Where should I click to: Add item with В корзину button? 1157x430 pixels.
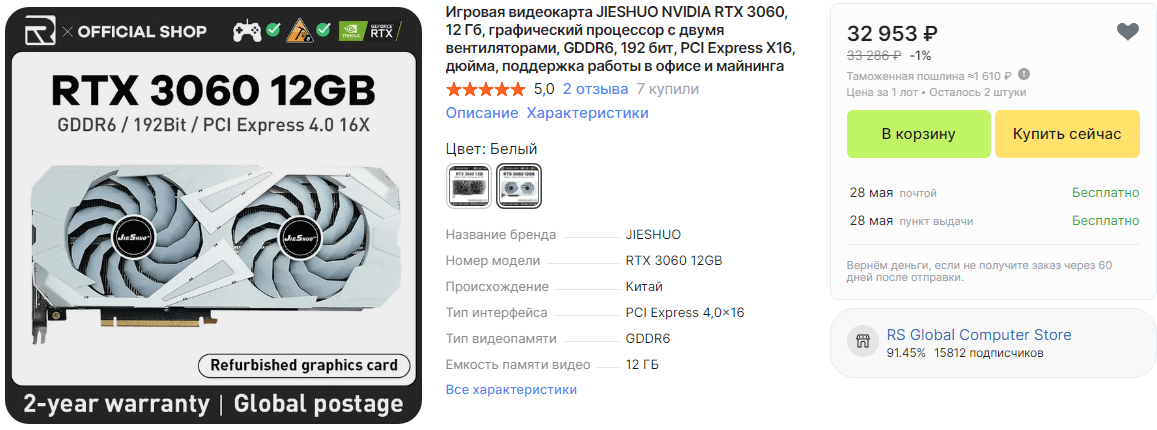click(919, 134)
